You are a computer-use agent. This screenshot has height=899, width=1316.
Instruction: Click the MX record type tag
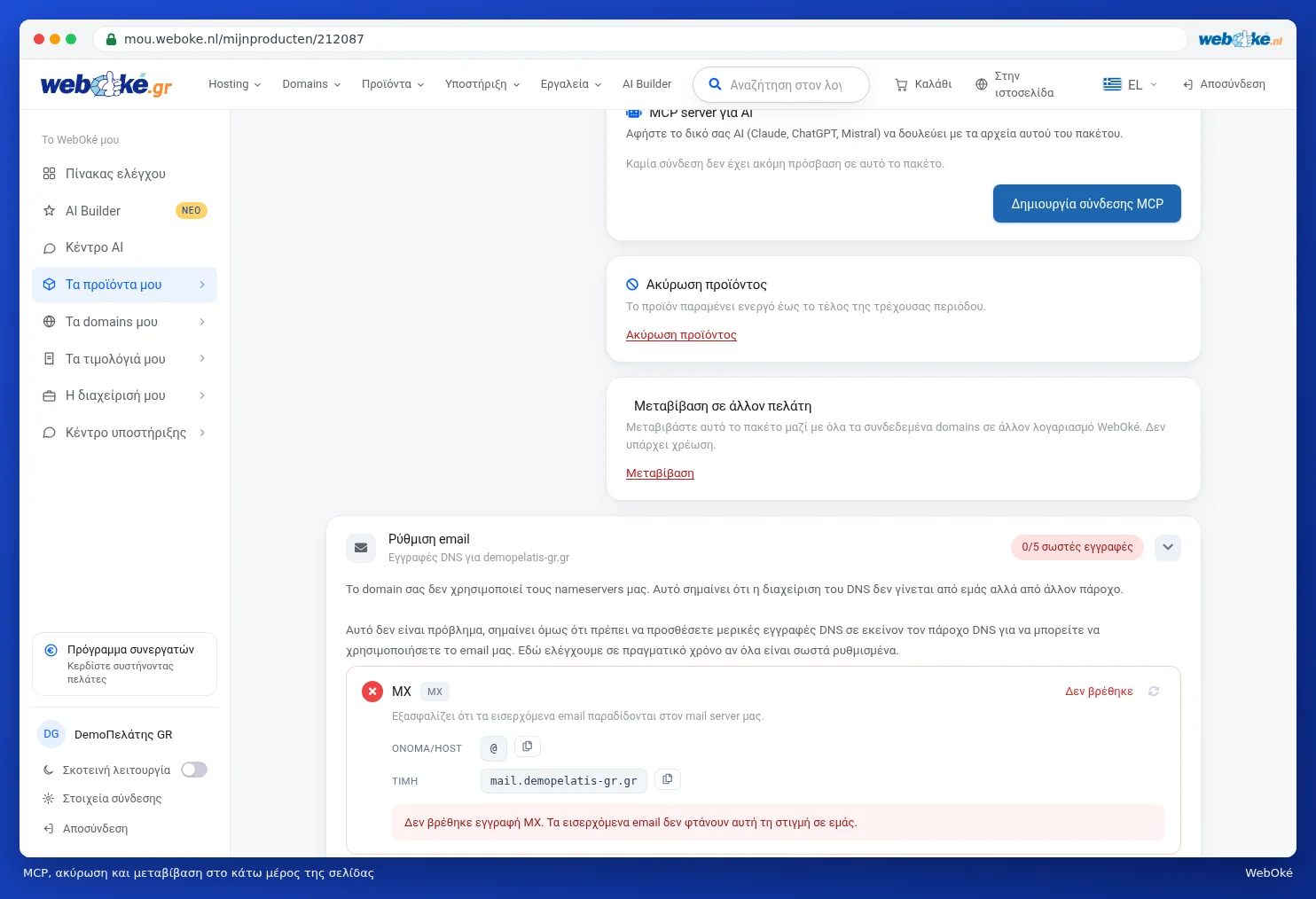pyautogui.click(x=435, y=692)
